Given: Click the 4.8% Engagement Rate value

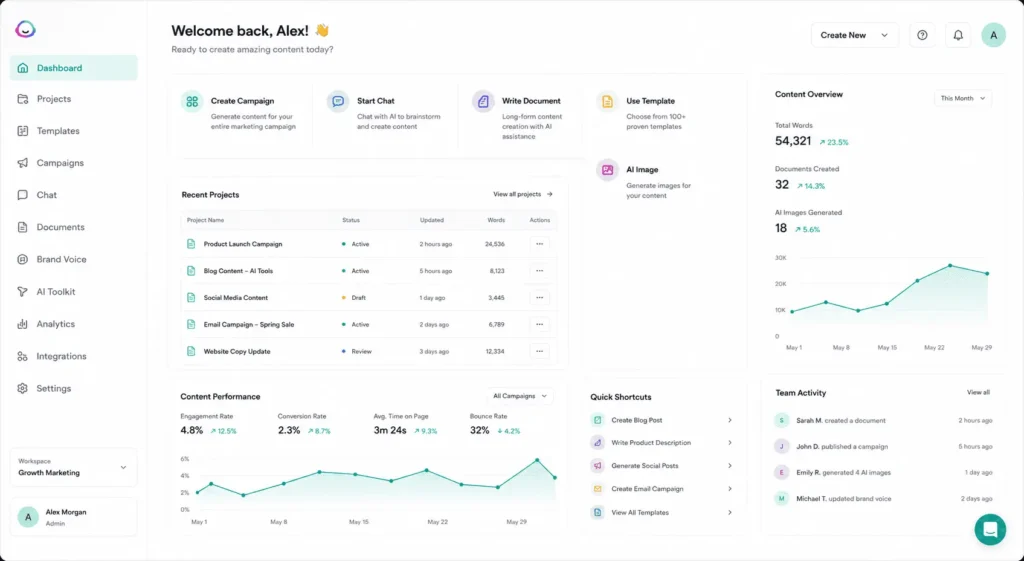Looking at the screenshot, I should coord(191,430).
